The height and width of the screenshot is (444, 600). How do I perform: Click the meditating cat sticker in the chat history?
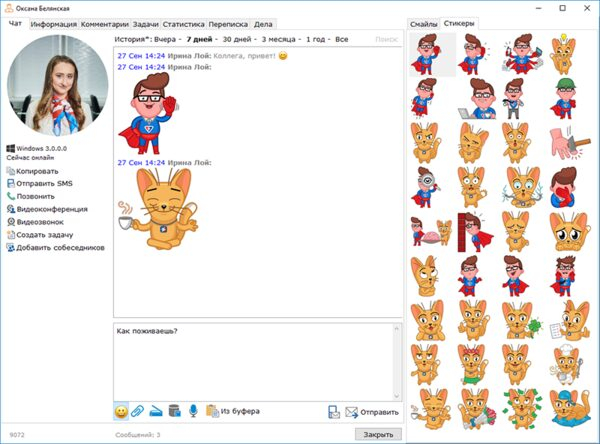[x=158, y=209]
